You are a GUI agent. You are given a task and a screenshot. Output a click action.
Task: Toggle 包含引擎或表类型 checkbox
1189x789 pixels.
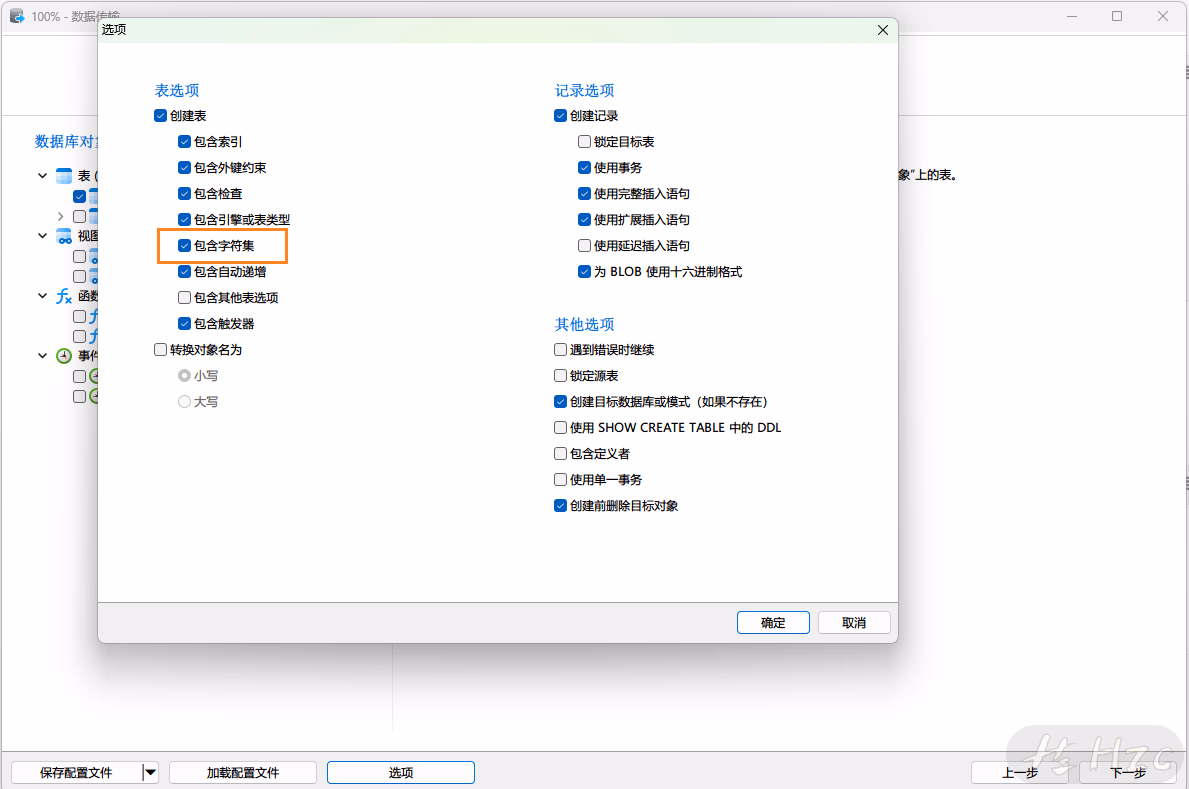click(184, 219)
